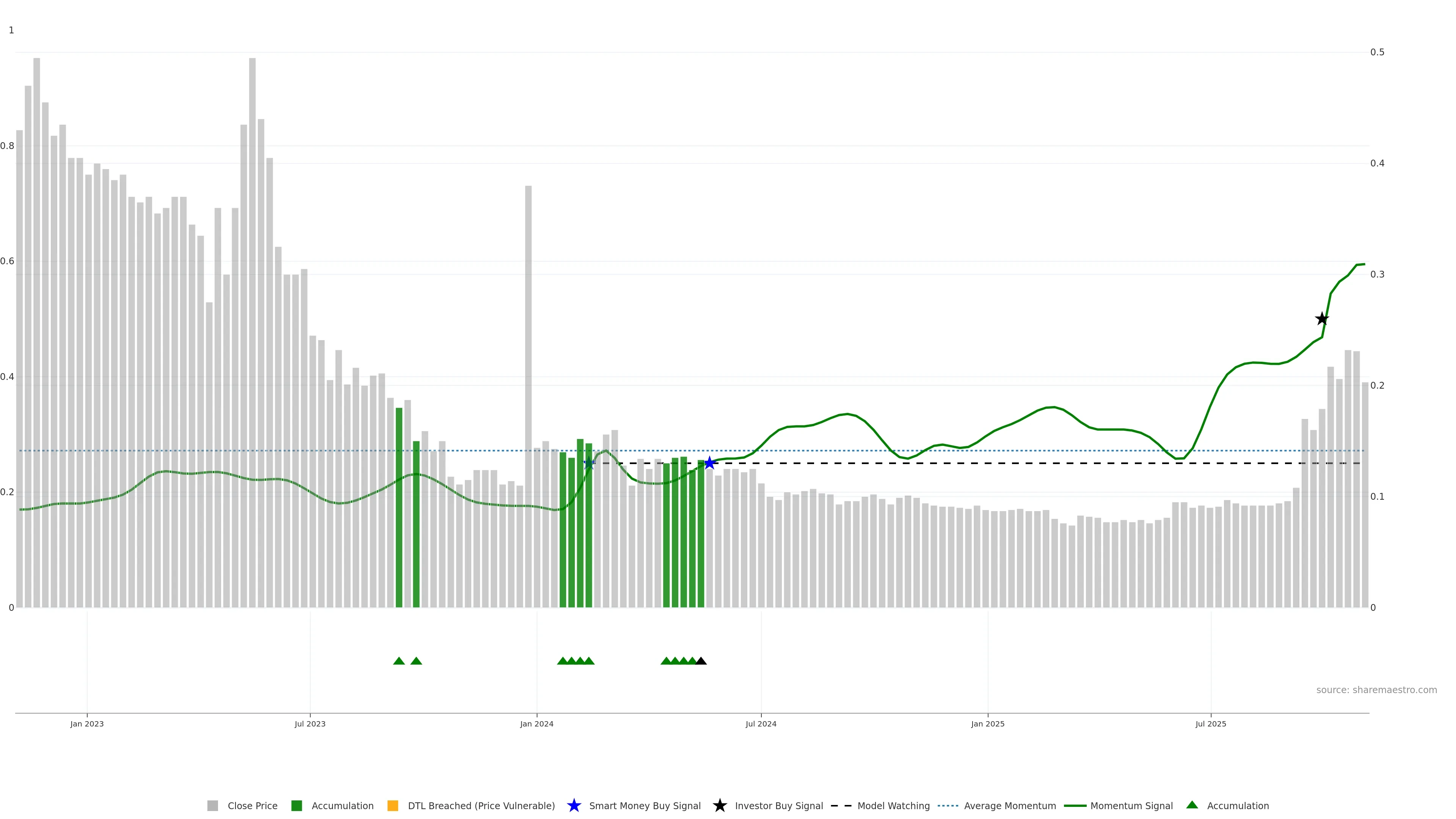Click the DTL Breached (Price Vulnerable) legend label
Viewport: 1456px width, 819px height.
pos(481,805)
